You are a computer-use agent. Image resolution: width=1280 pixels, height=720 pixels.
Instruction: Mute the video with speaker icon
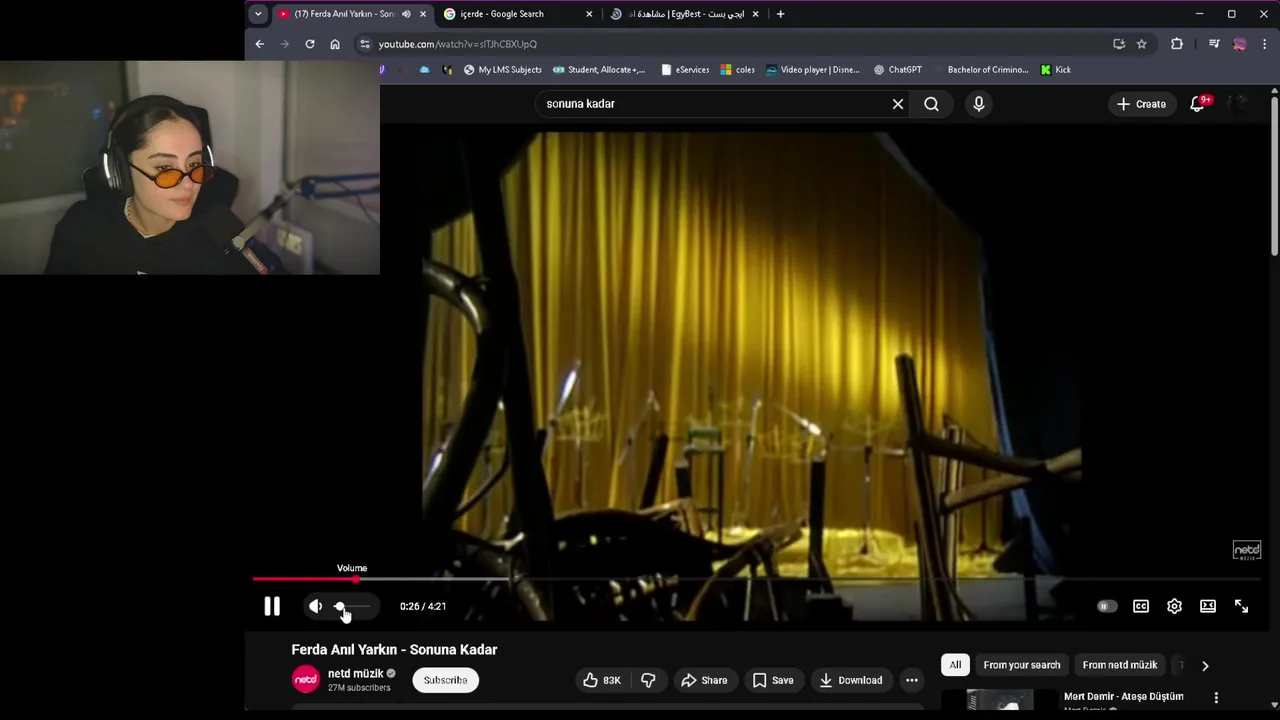[x=315, y=606]
